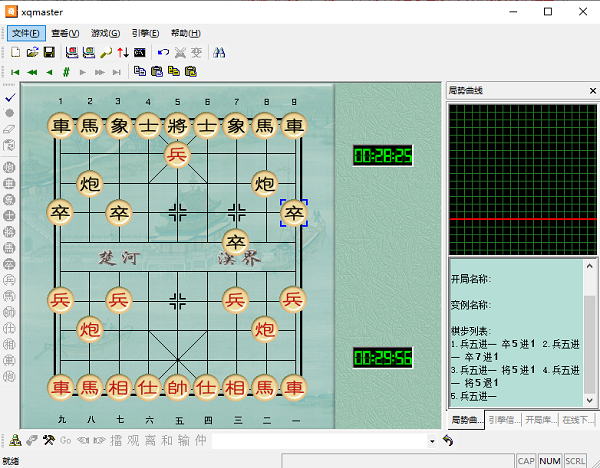This screenshot has height=468, width=600.
Task: Click the tab scroll right arrow
Action: (x=592, y=420)
